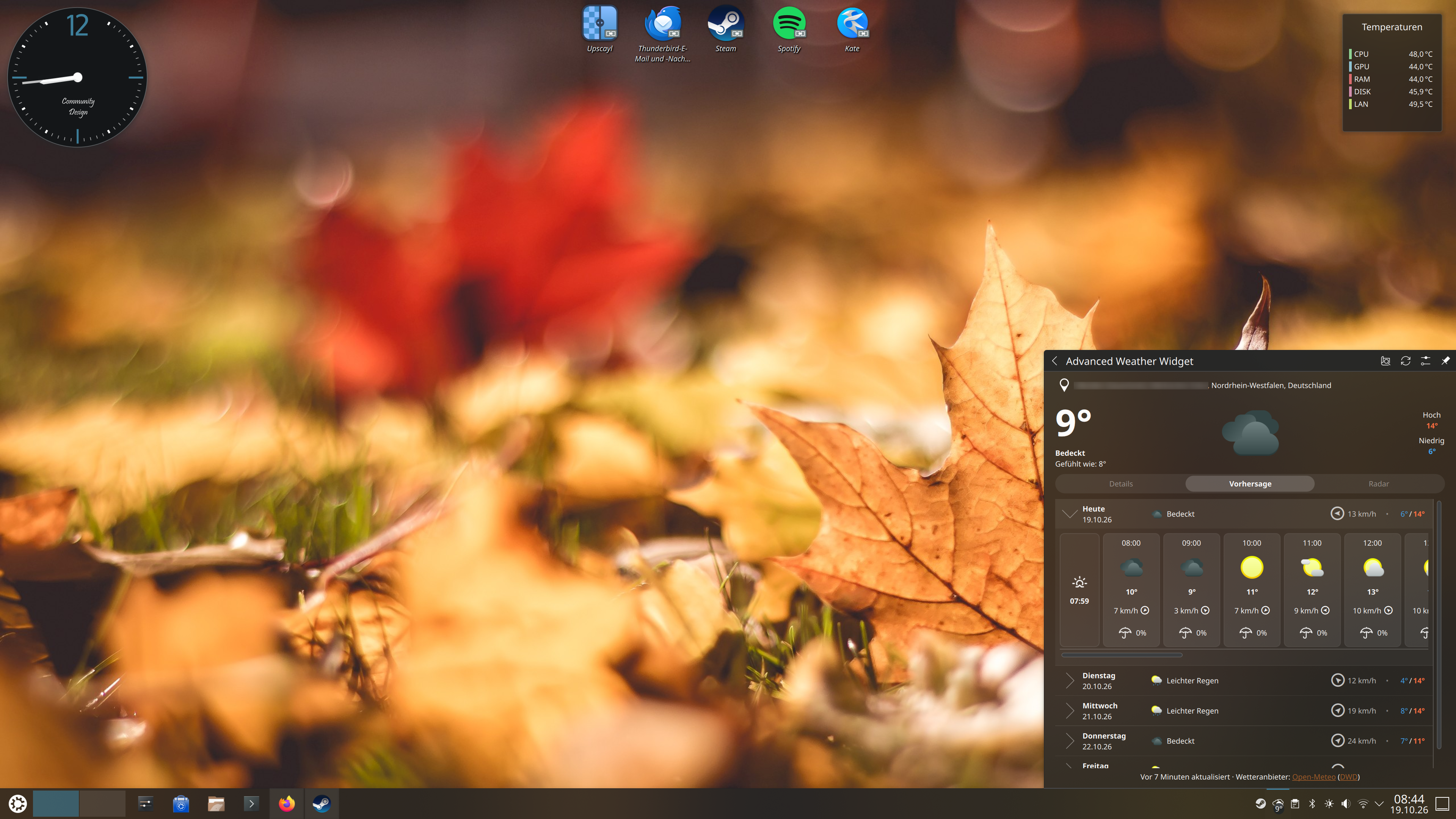Viewport: 1456px width, 819px height.
Task: Click the hourly forecast horizontal scrollbar
Action: pos(1122,655)
